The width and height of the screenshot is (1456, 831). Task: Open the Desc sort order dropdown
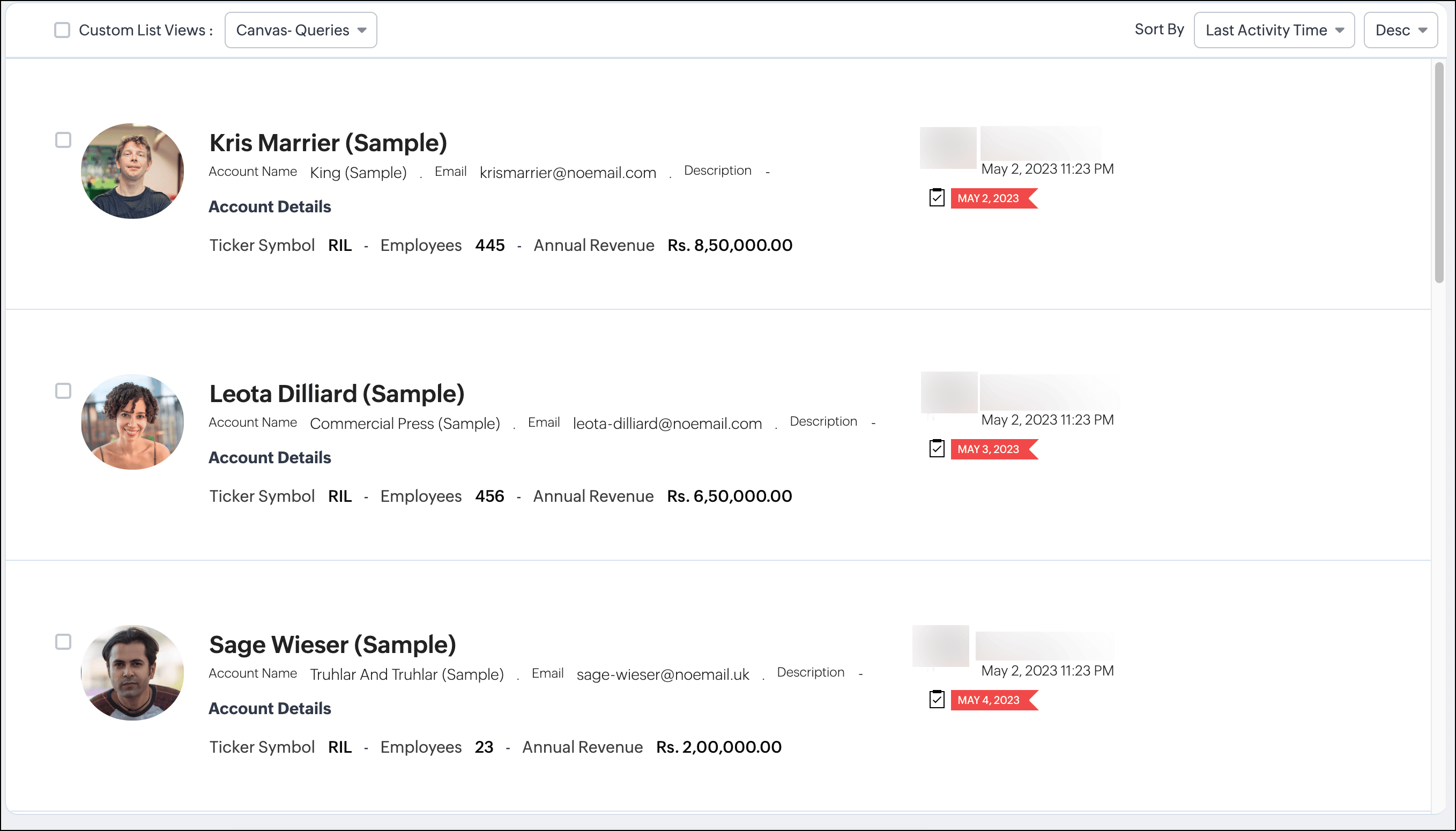(1400, 30)
